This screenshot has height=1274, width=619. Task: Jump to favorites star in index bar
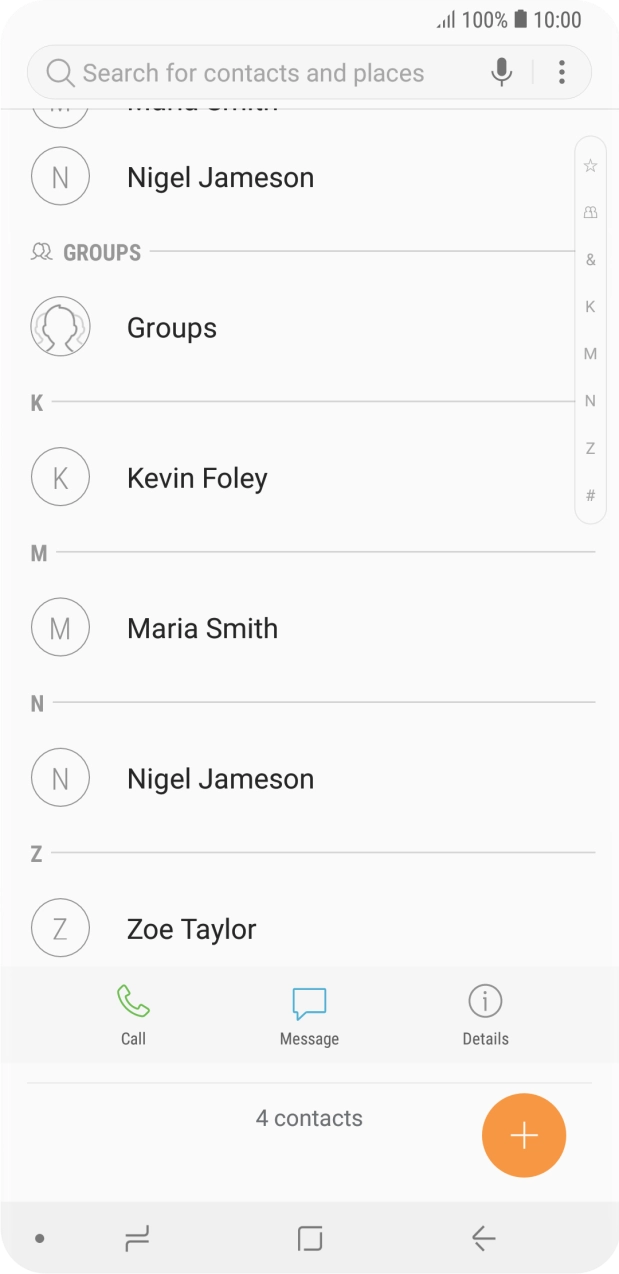tap(590, 166)
